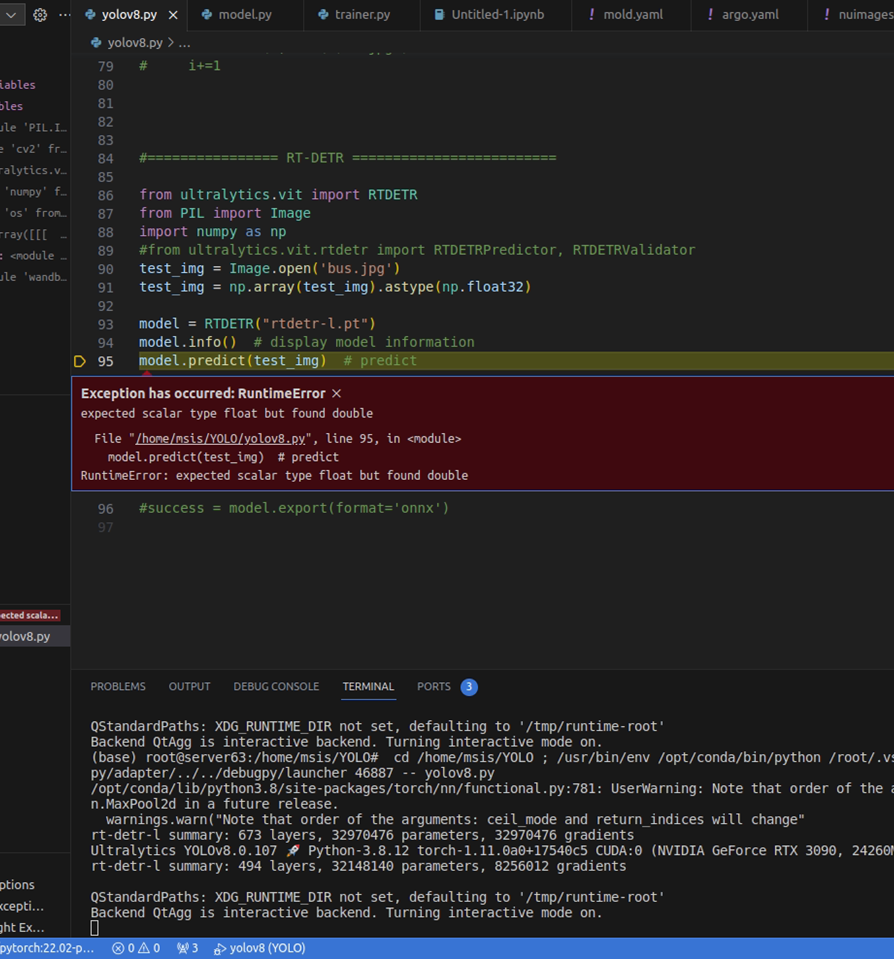Open the DEBUG CONSOLE panel tab
Viewport: 894px width, 959px height.
[x=276, y=686]
